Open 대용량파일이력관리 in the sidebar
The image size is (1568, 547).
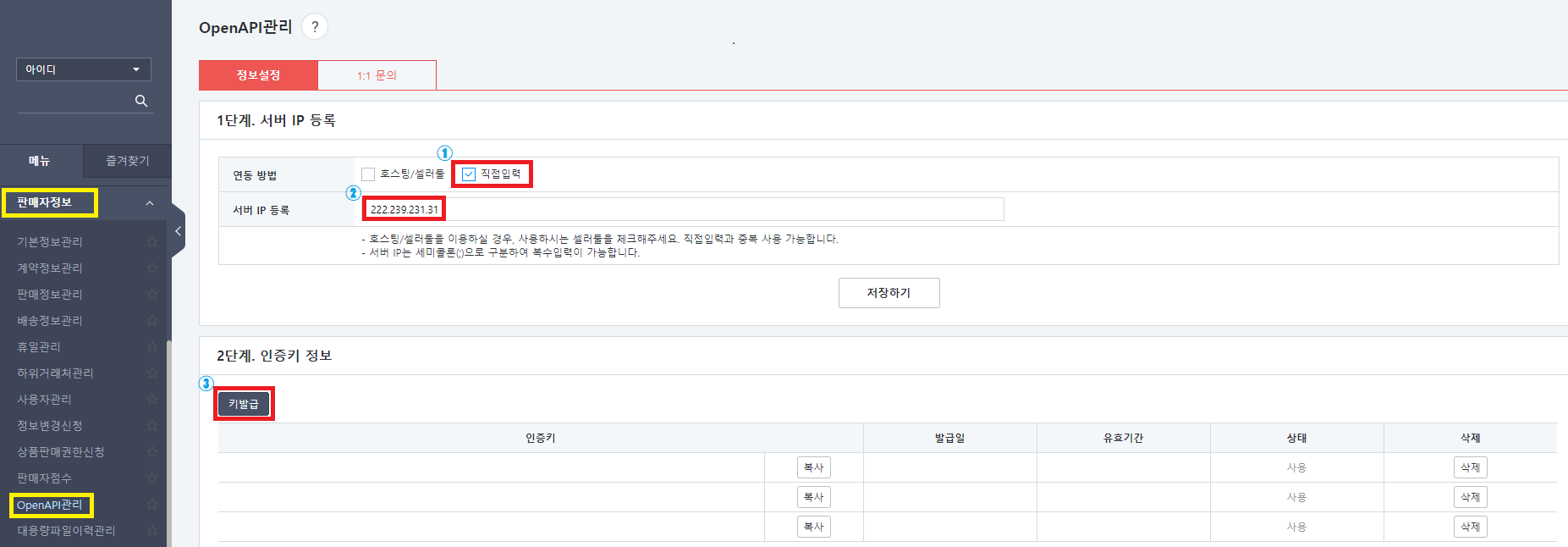(x=66, y=531)
